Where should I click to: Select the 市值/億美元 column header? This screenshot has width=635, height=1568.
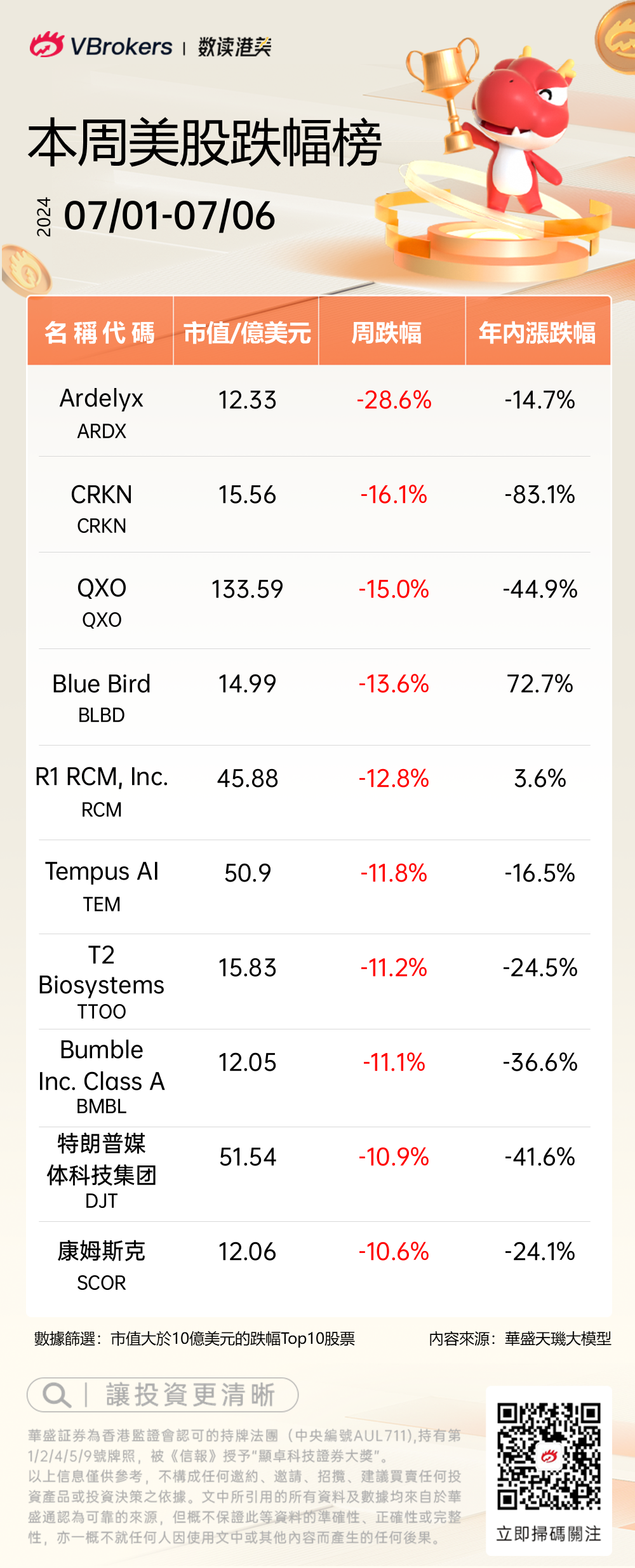pyautogui.click(x=246, y=332)
